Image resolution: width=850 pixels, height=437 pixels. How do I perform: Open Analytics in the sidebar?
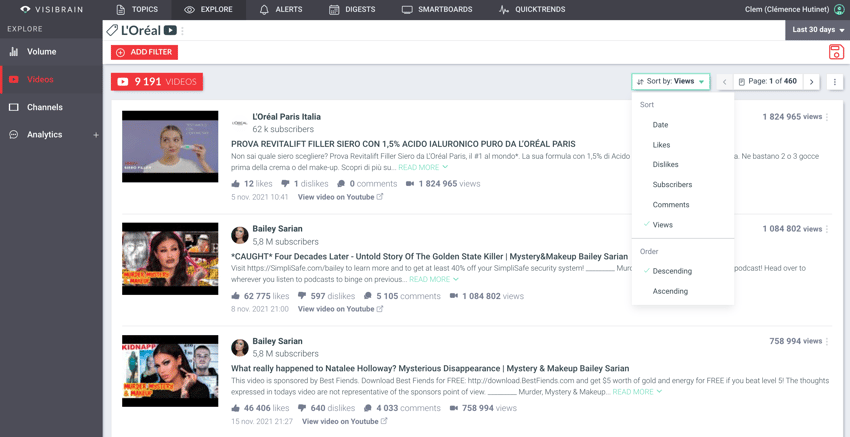tap(44, 134)
